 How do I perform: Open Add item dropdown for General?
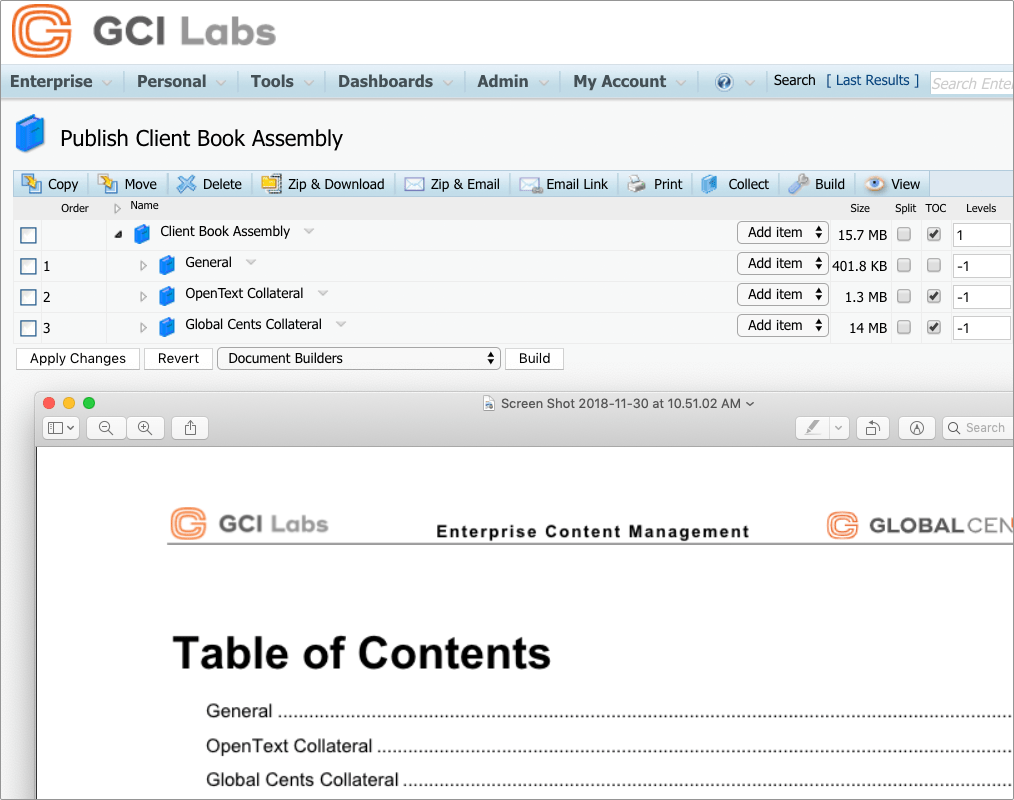782,263
